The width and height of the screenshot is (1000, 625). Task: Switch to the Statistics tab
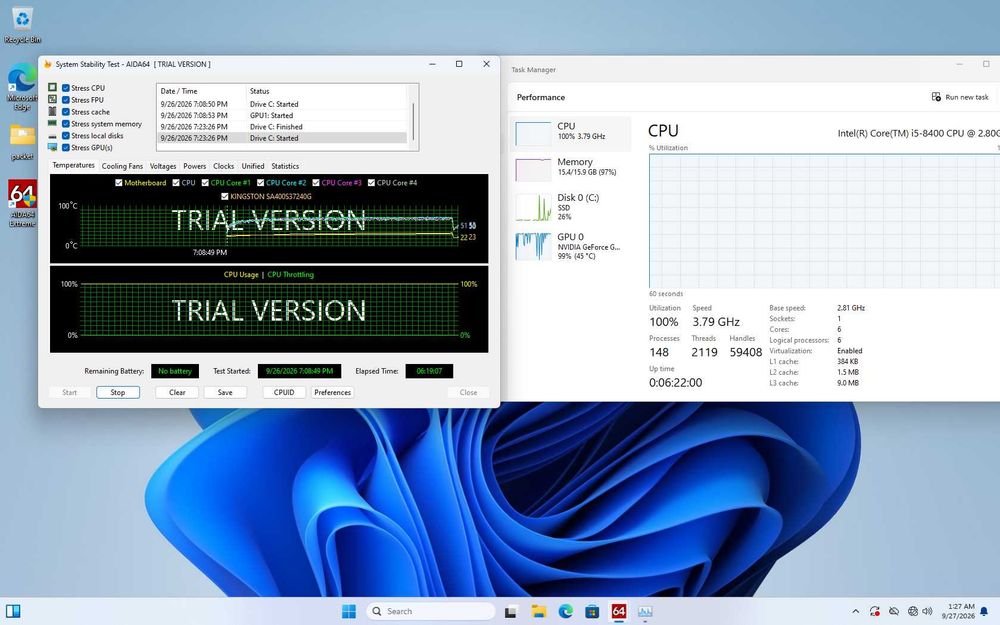pos(285,166)
